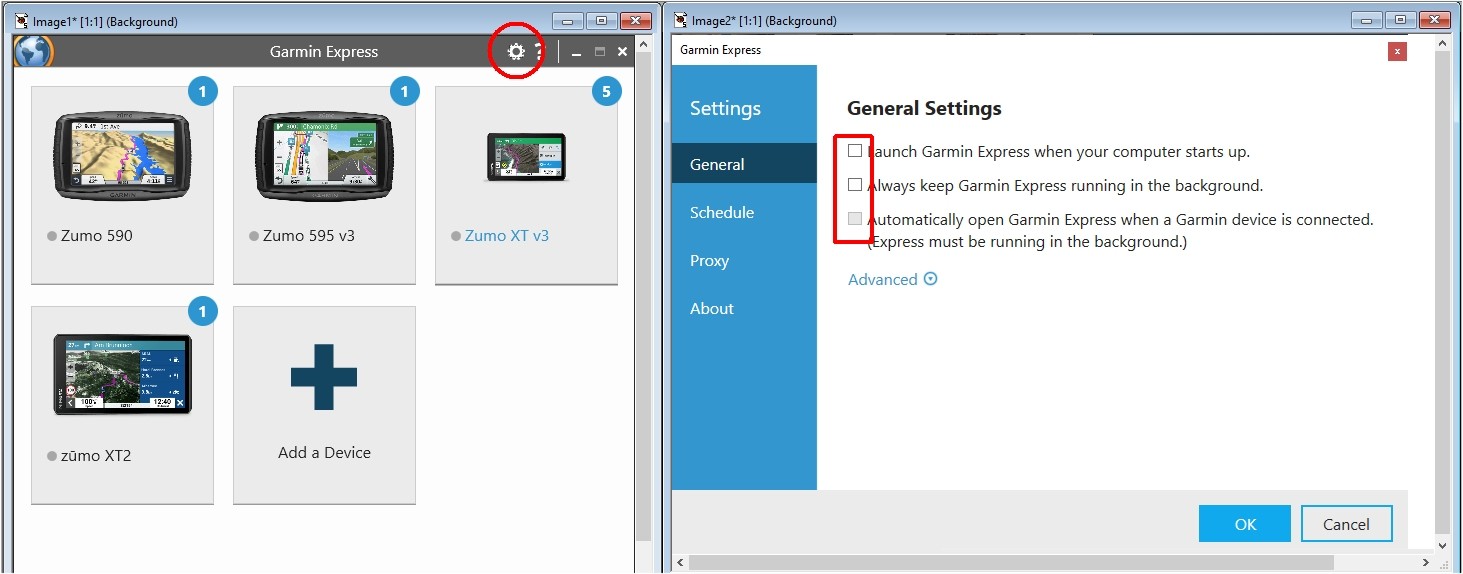This screenshot has width=1463, height=574.
Task: Click the Image2 viewer window title icon
Action: pos(681,20)
